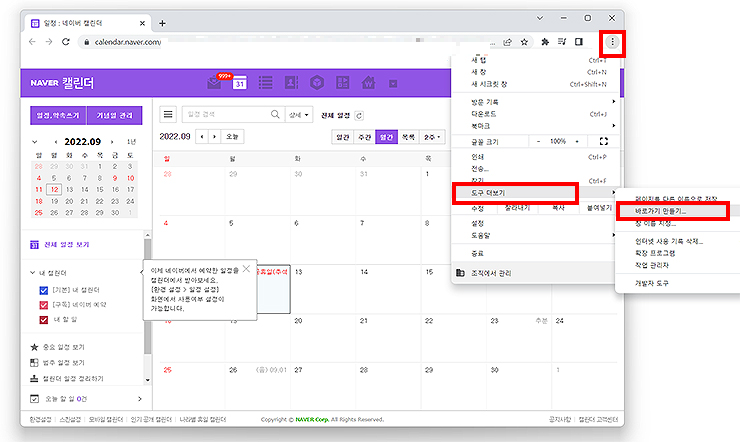Collapse the 내 캘린더 section chevron
This screenshot has width=740, height=442.
coord(33,273)
